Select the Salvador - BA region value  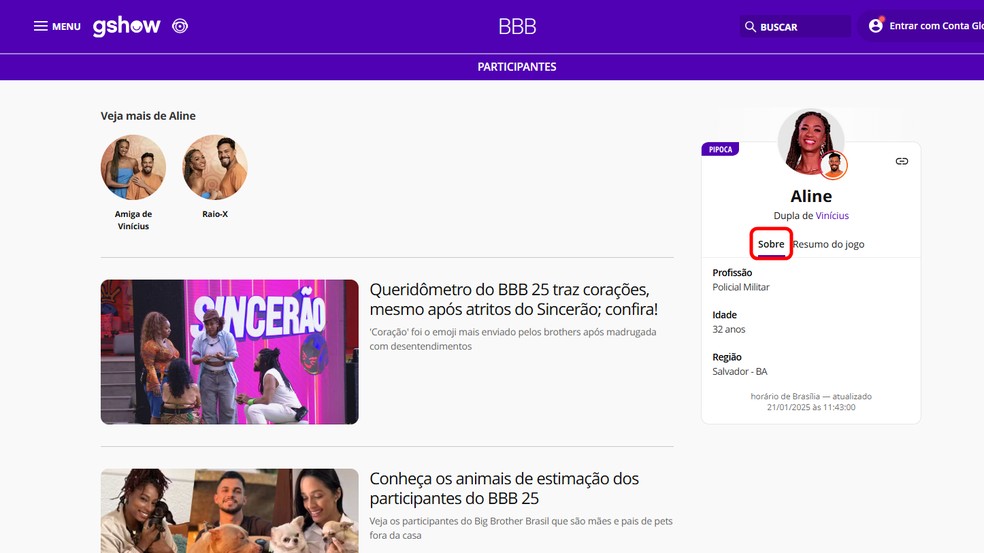[x=740, y=372]
